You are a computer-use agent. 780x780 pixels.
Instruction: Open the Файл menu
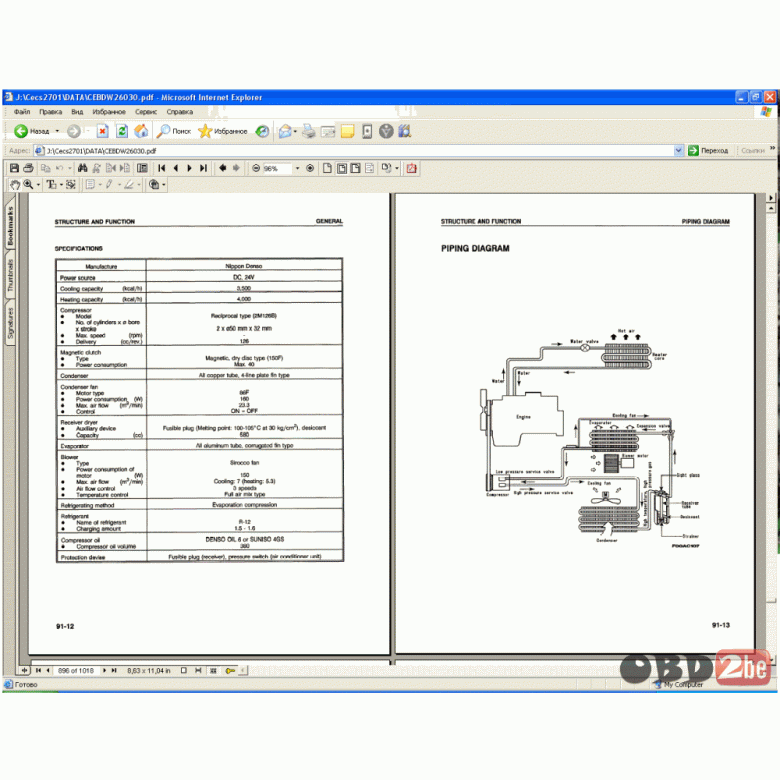pos(22,111)
